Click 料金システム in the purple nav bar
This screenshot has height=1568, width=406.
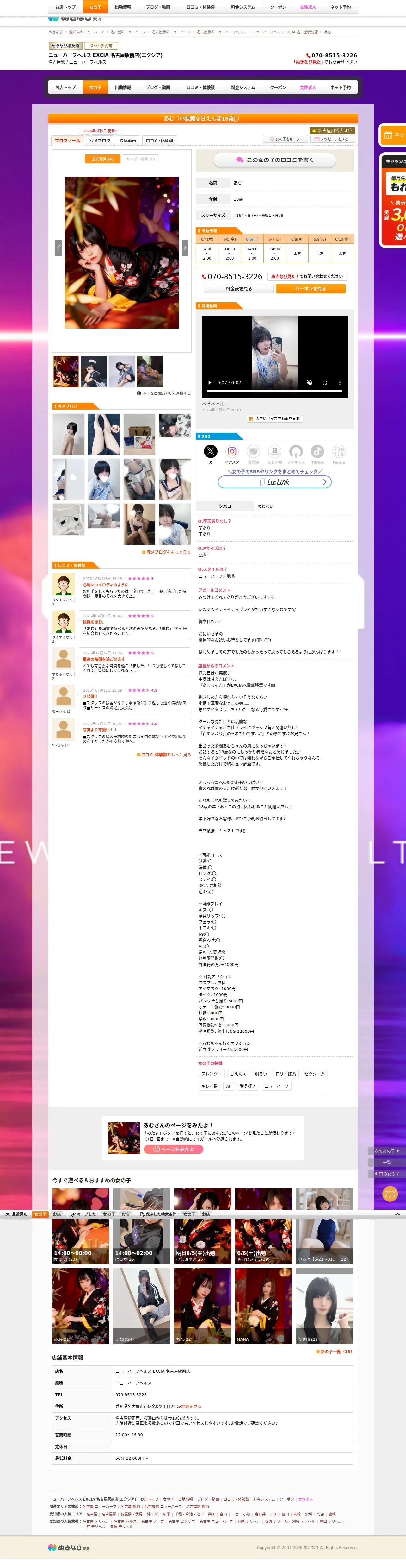pyautogui.click(x=243, y=88)
